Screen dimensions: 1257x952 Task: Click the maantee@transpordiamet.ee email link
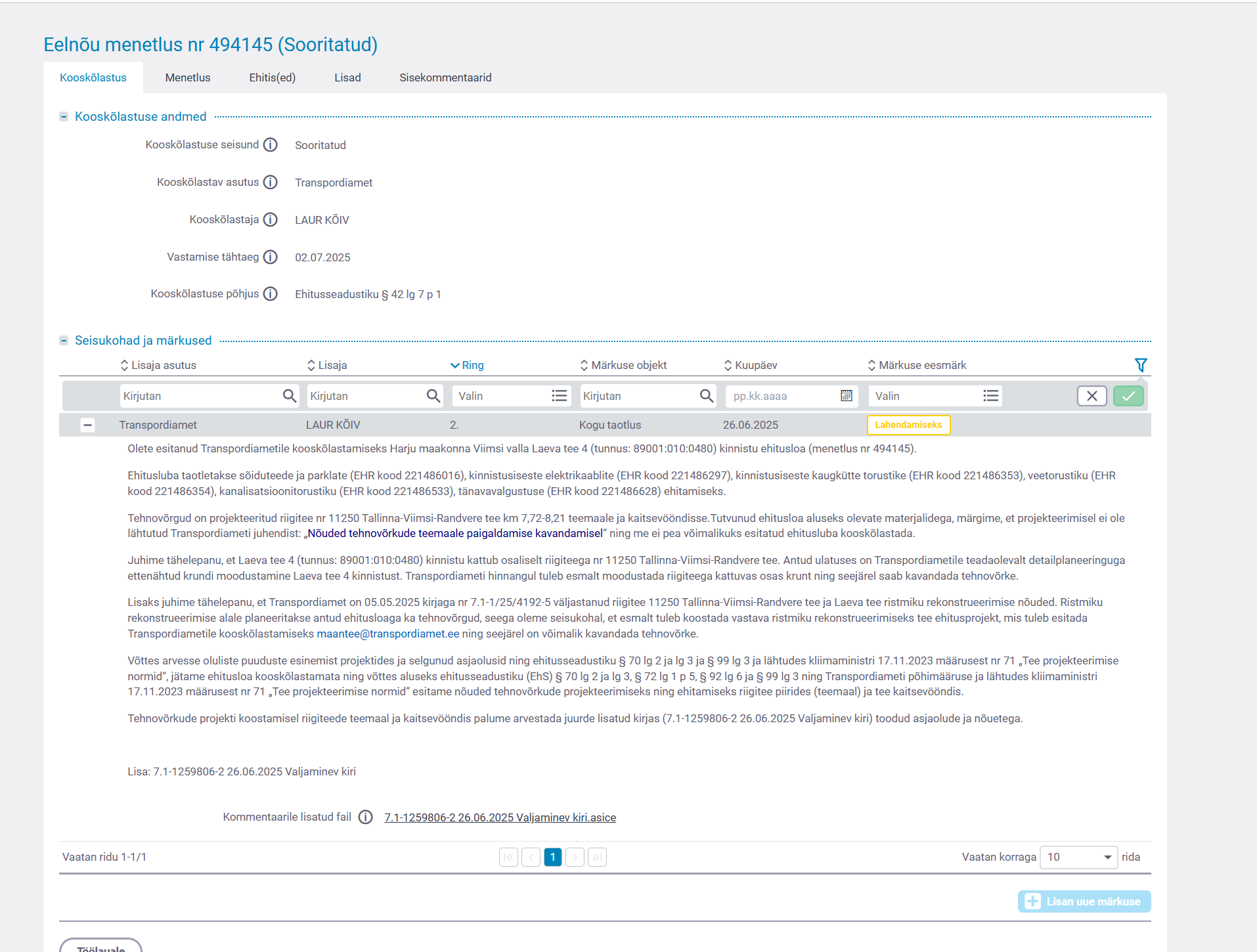click(x=388, y=634)
